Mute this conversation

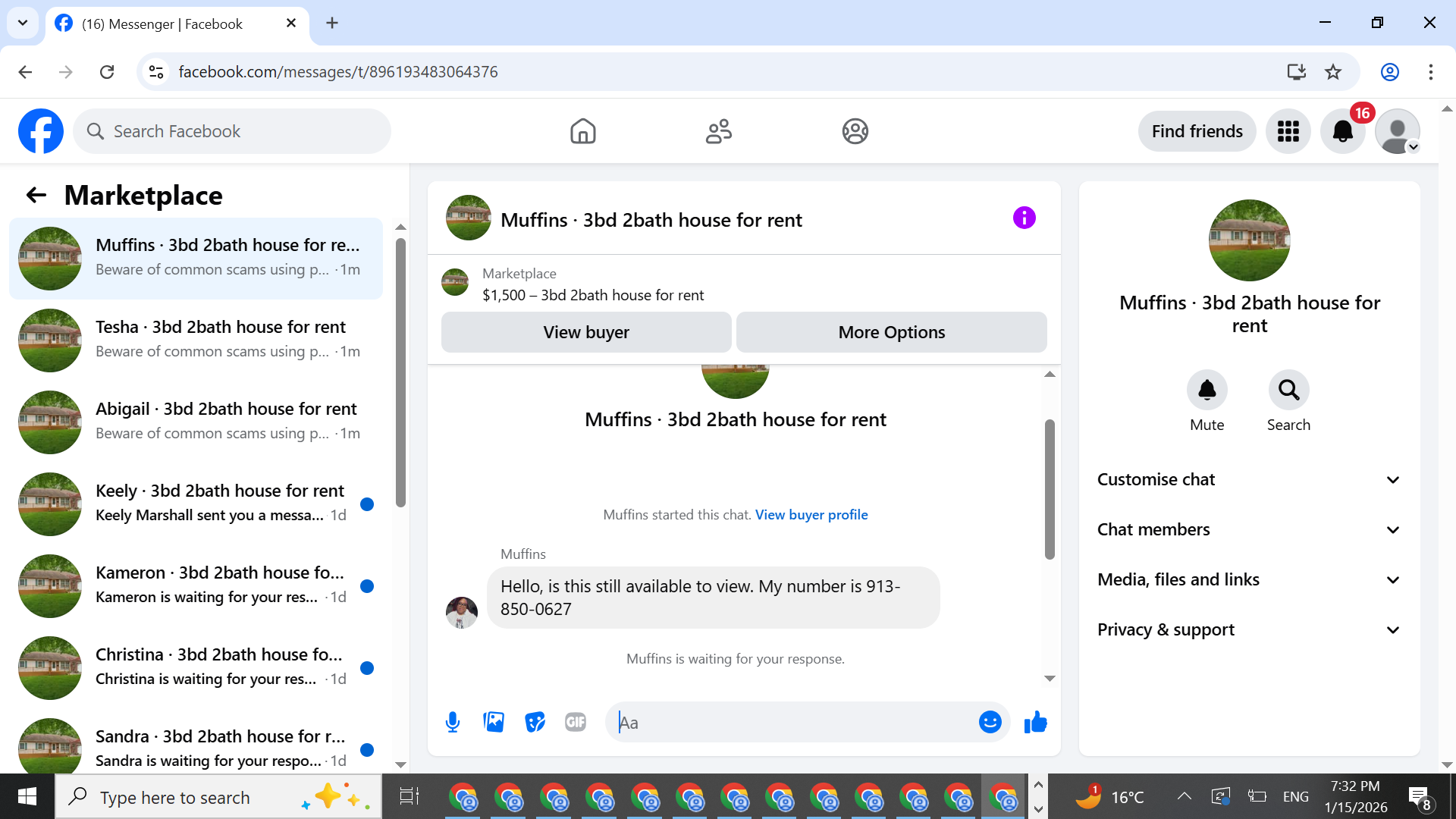(x=1207, y=391)
